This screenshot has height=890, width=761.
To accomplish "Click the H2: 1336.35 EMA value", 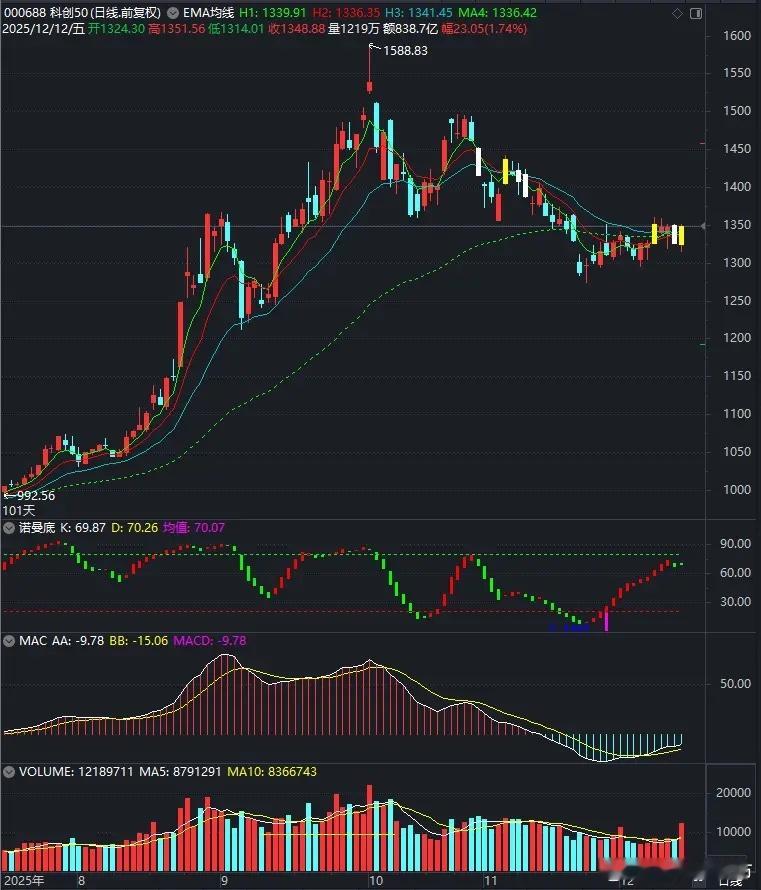I will click(346, 12).
